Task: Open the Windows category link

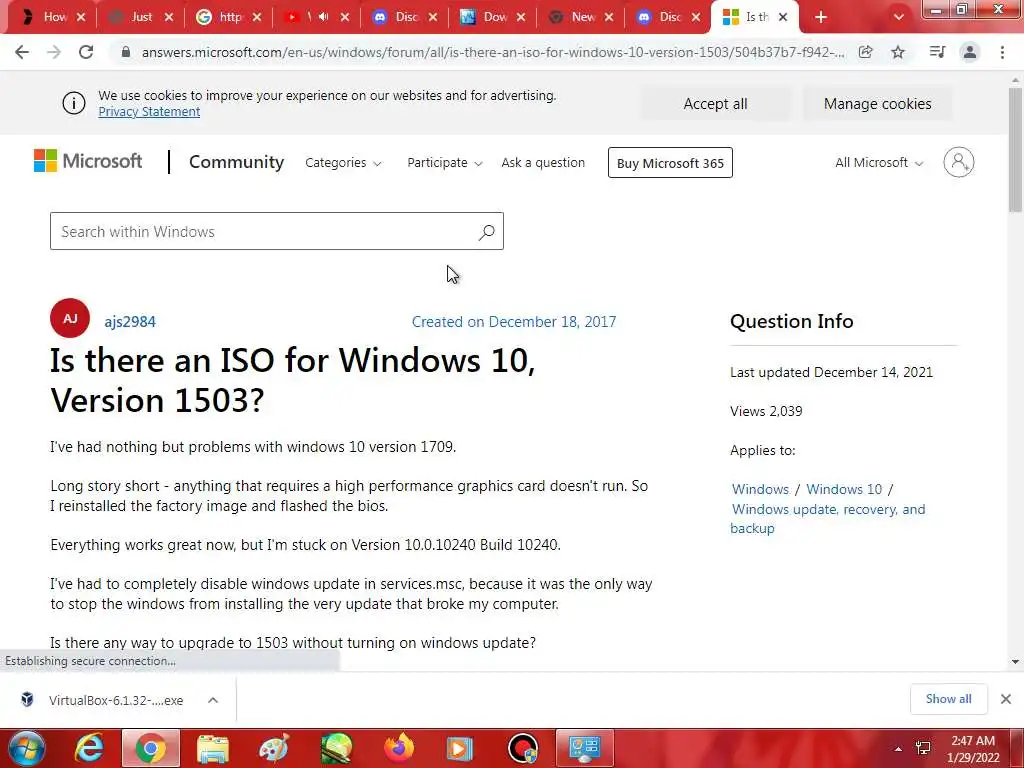Action: click(x=760, y=489)
